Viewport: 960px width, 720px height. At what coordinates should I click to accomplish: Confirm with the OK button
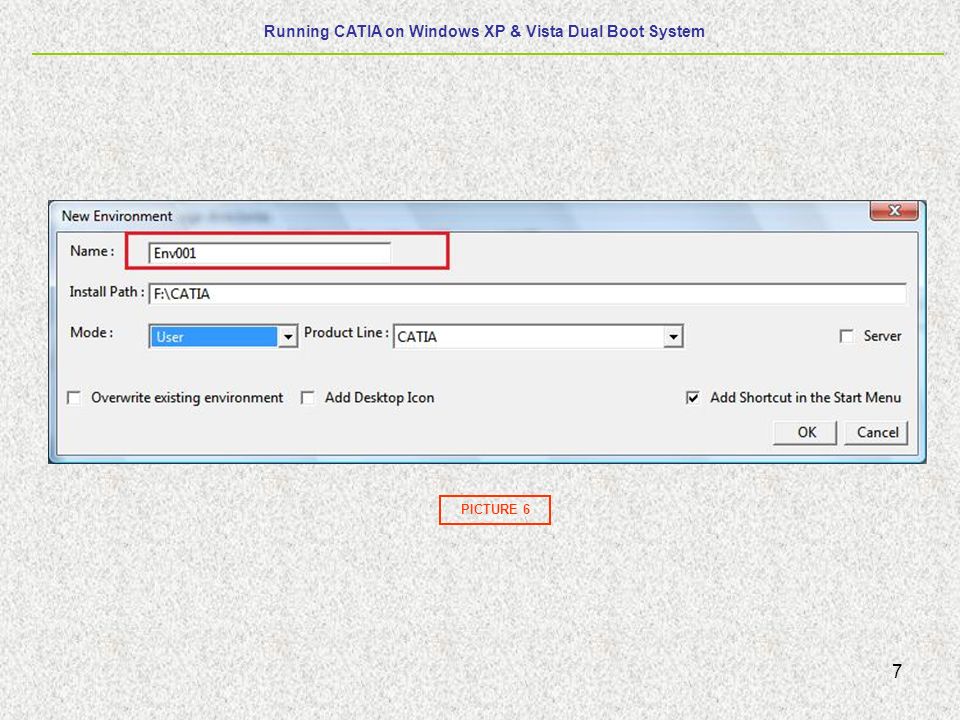(x=805, y=432)
